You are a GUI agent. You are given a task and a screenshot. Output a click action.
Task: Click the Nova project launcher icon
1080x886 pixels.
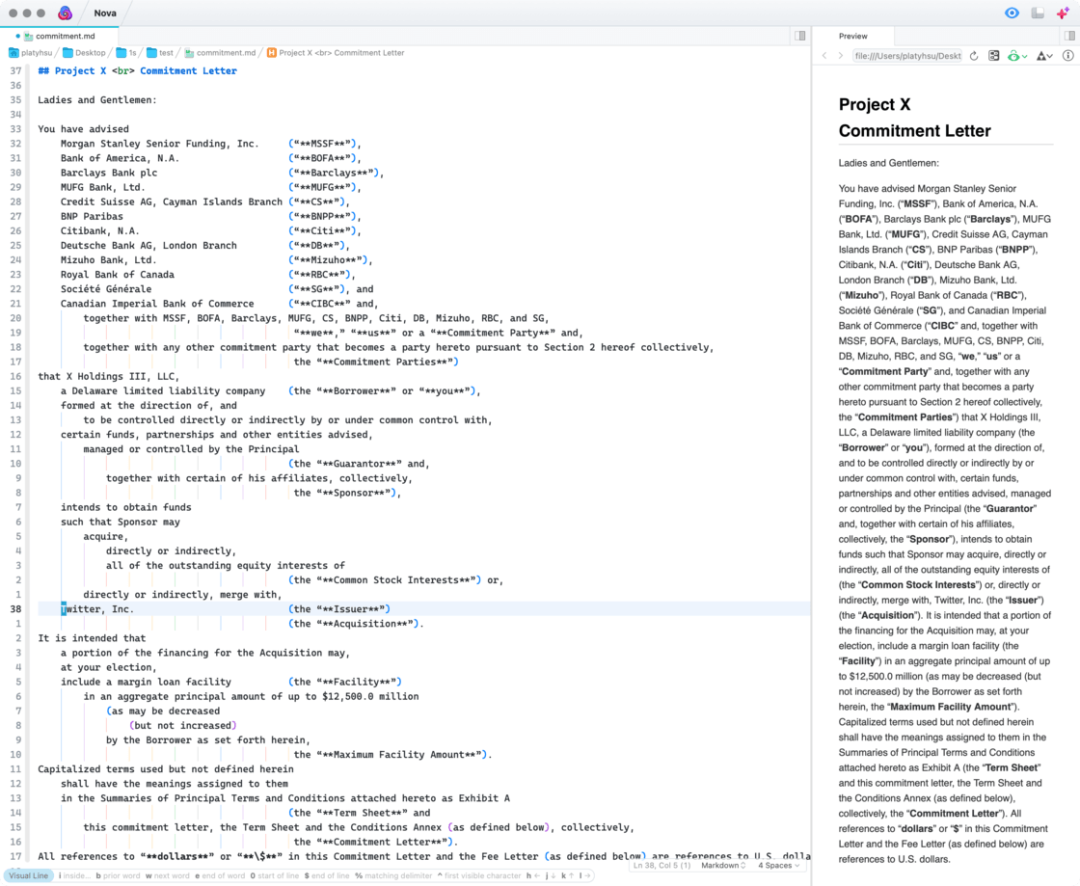[x=65, y=12]
